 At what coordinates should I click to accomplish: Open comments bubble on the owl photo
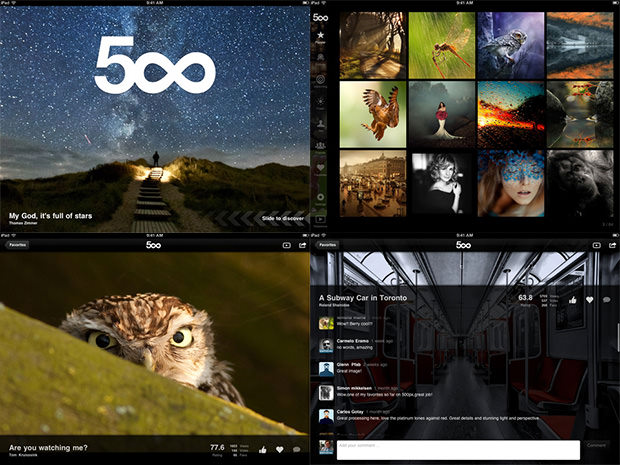(297, 450)
